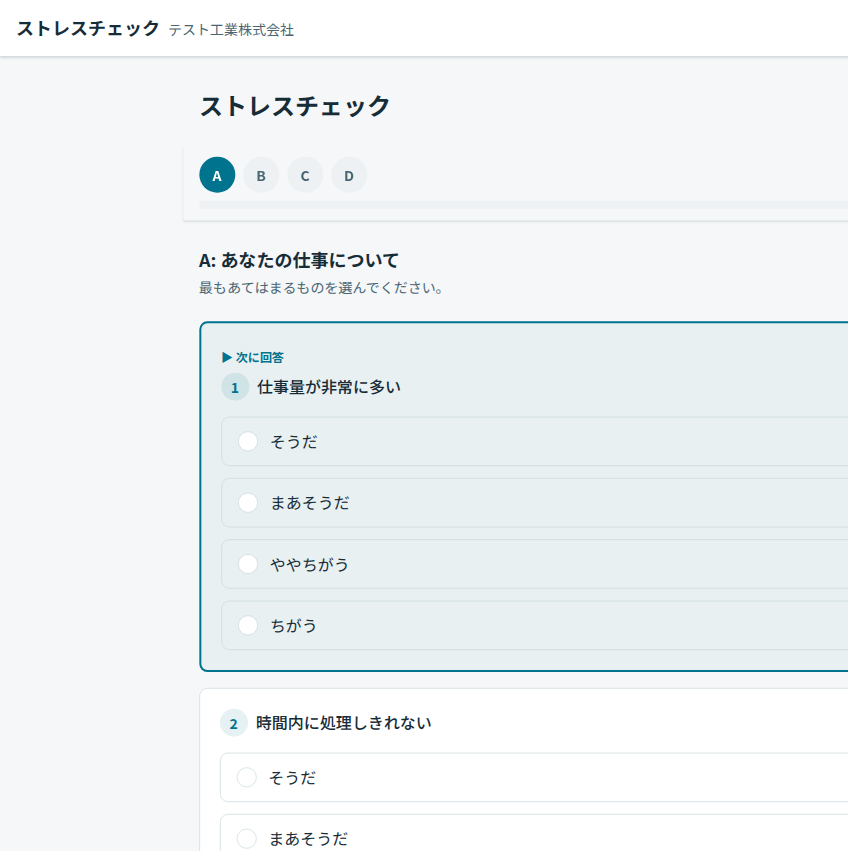Screen dimensions: 848x851
Task: Select section A step circle
Action: (217, 175)
